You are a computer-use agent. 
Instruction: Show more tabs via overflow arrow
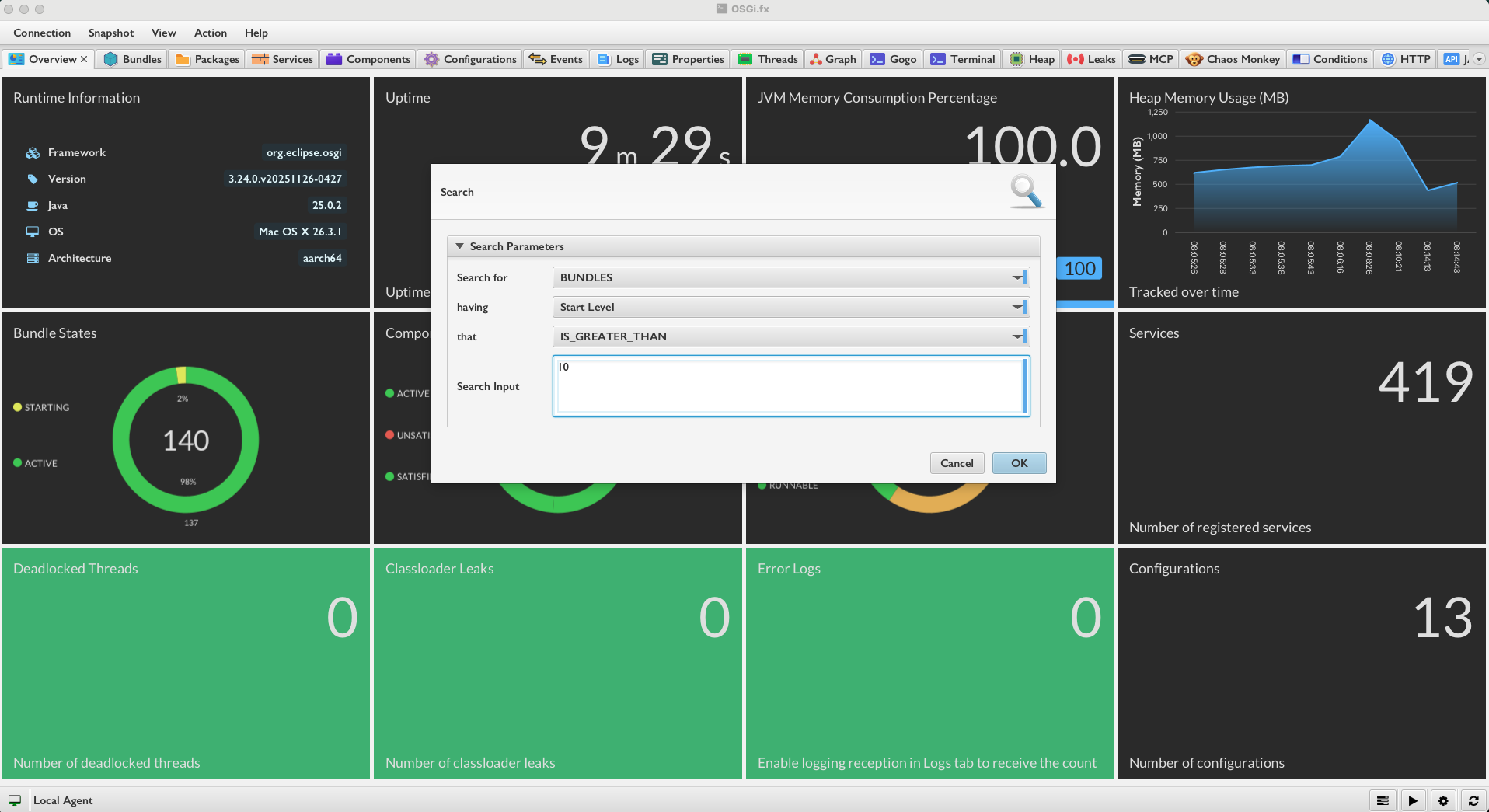1479,59
